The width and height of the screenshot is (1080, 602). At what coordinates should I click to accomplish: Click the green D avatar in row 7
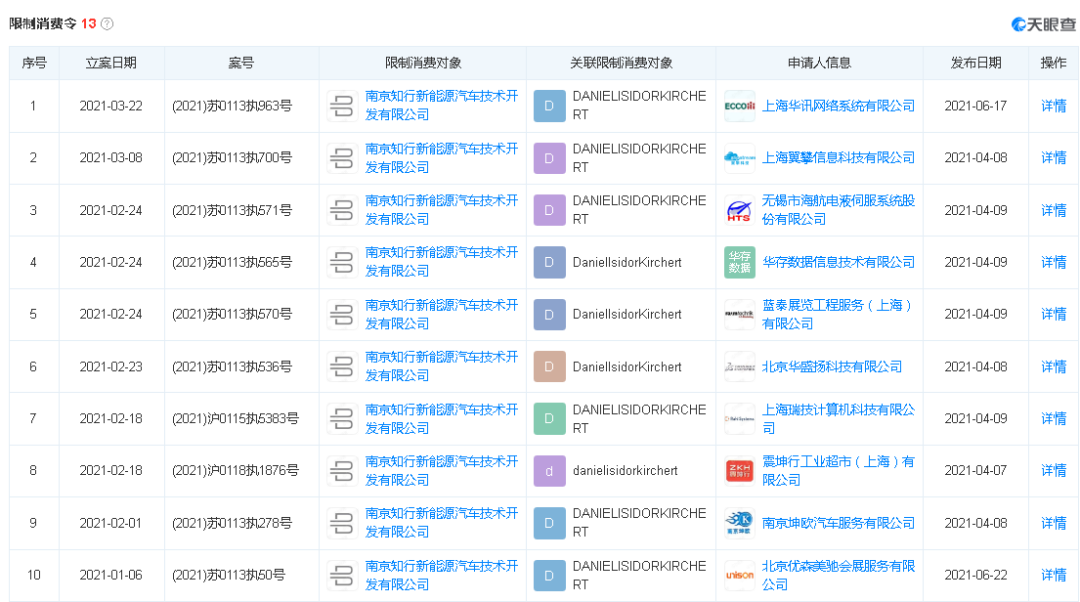pos(549,418)
